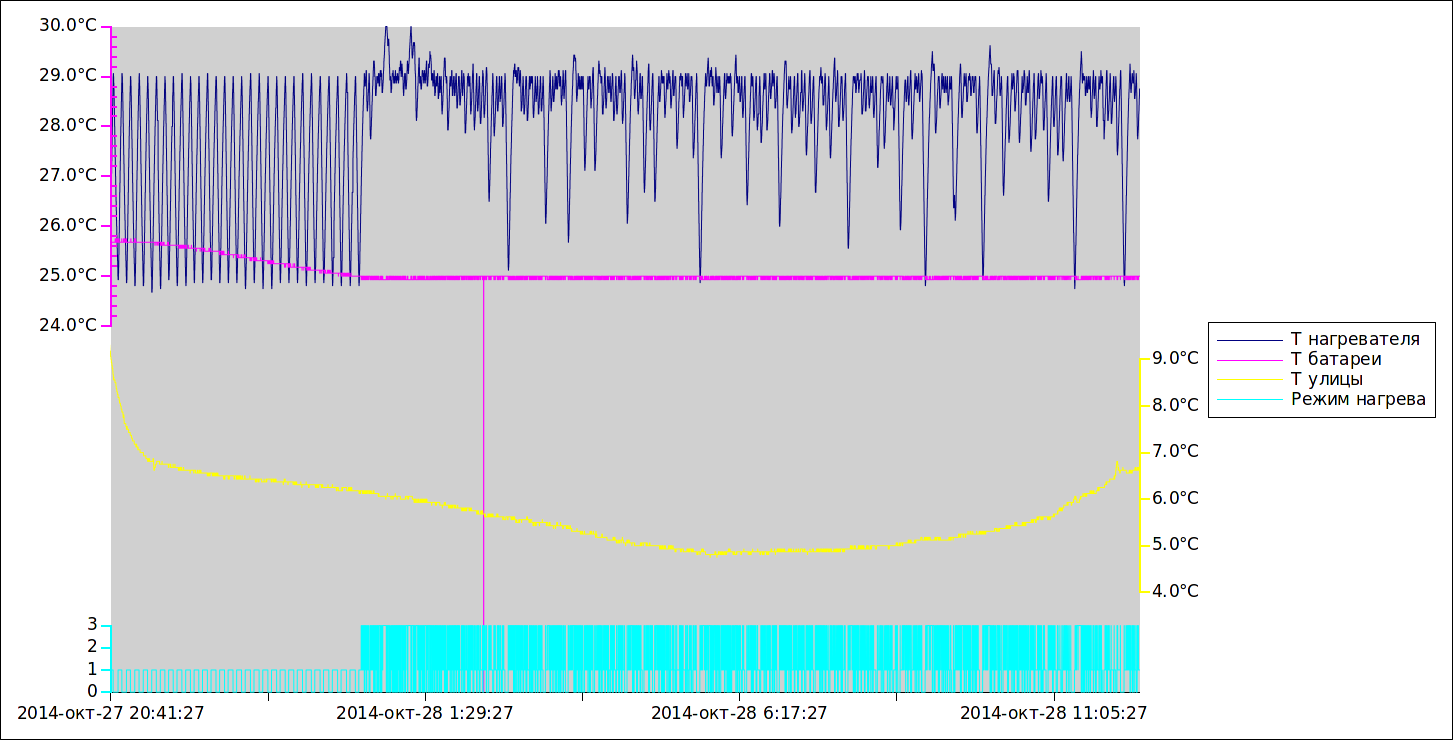Viewport: 1453px width, 740px height.
Task: Click the 4.0°C label on right axis
Action: [1175, 591]
